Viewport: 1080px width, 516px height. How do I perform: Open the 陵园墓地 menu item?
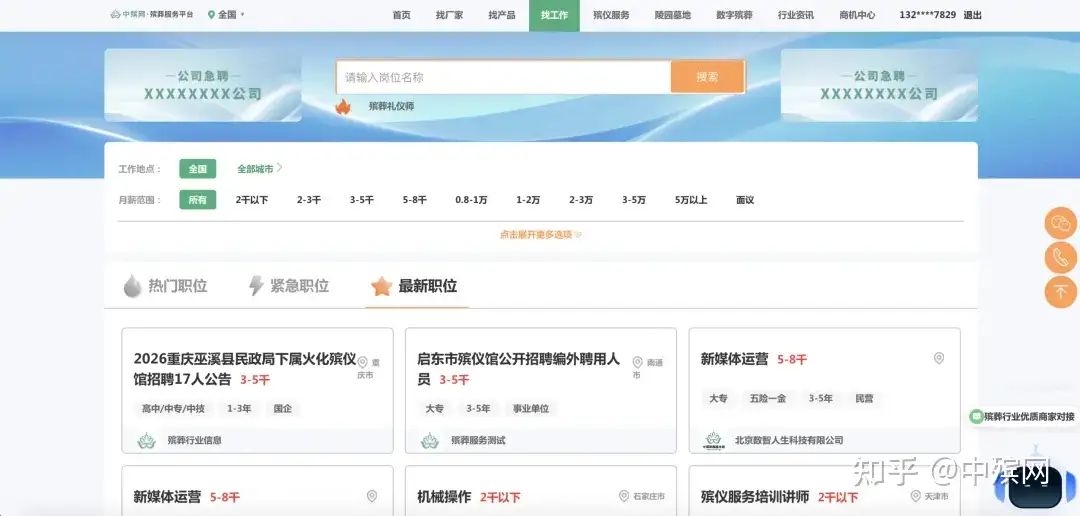click(x=672, y=15)
